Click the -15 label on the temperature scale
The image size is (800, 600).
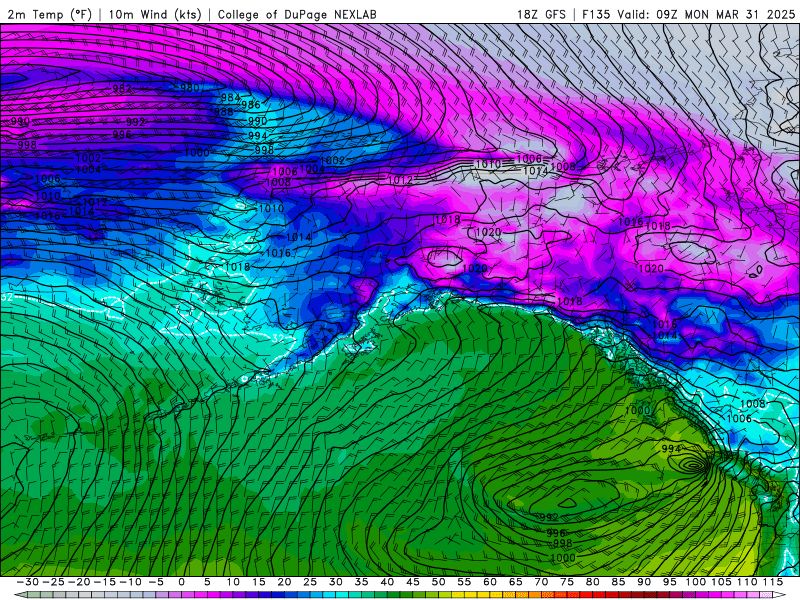point(105,582)
